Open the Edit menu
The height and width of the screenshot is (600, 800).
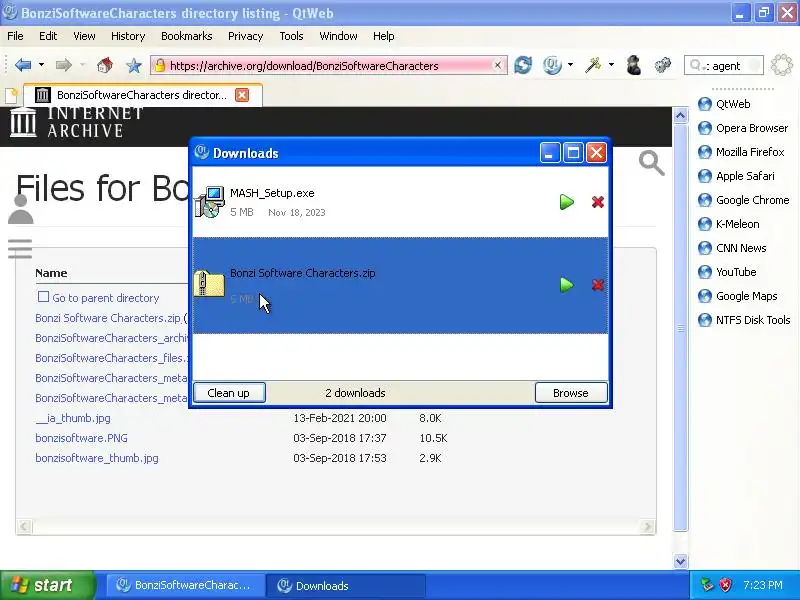coord(48,36)
